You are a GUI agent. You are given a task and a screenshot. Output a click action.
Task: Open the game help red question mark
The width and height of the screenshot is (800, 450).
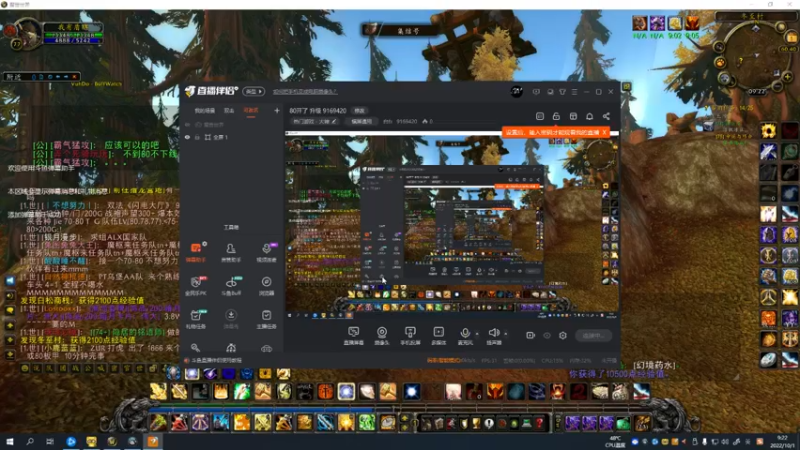click(x=539, y=423)
